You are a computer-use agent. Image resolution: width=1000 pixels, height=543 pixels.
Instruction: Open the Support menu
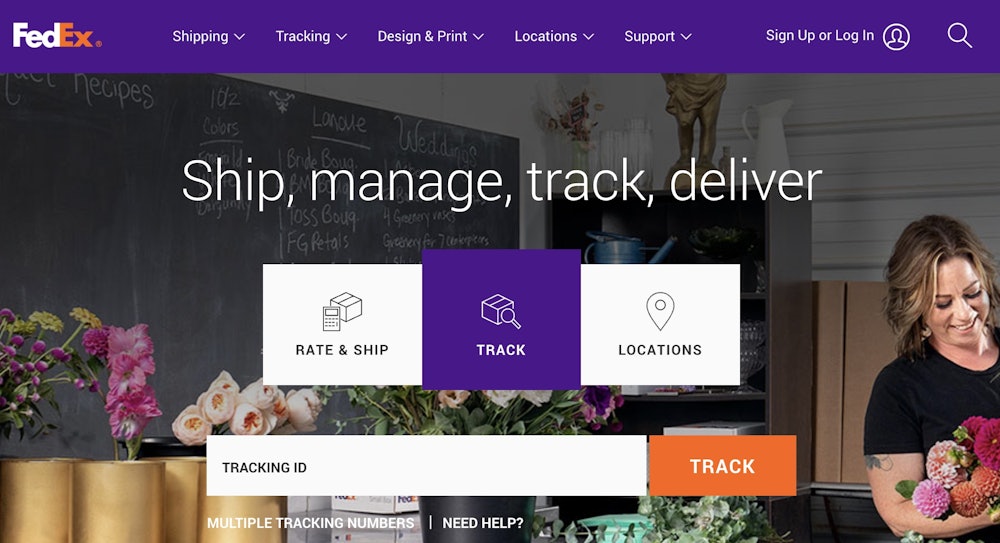click(x=658, y=36)
